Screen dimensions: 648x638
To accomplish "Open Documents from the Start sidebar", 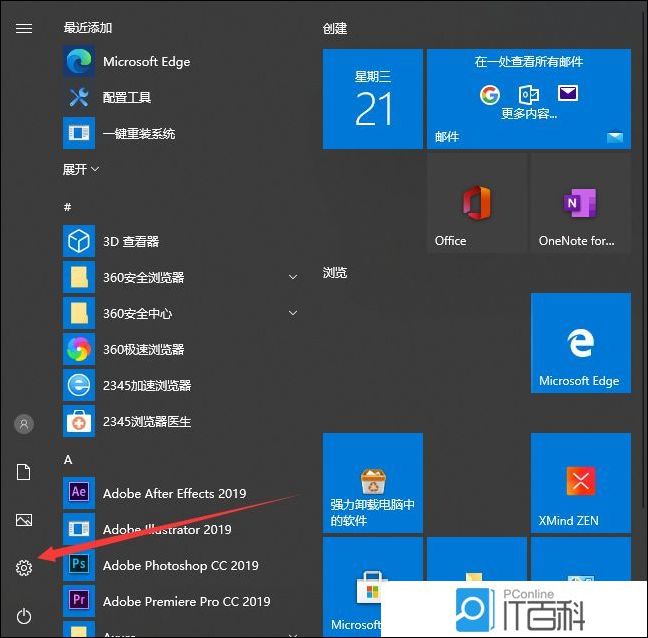I will 24,472.
